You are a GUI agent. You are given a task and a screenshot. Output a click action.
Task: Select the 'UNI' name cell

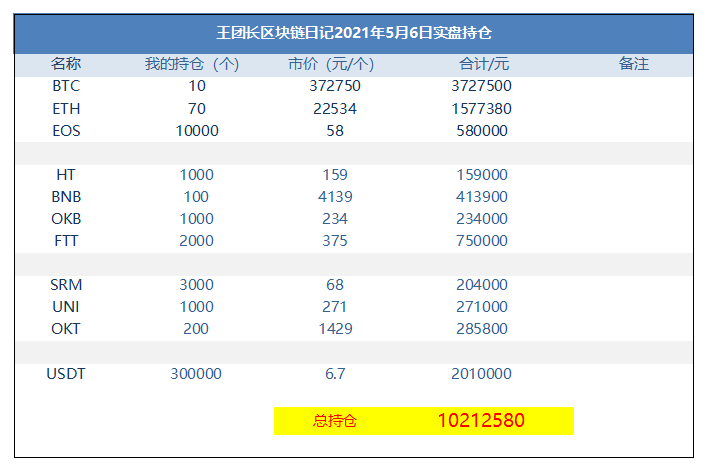pyautogui.click(x=66, y=306)
